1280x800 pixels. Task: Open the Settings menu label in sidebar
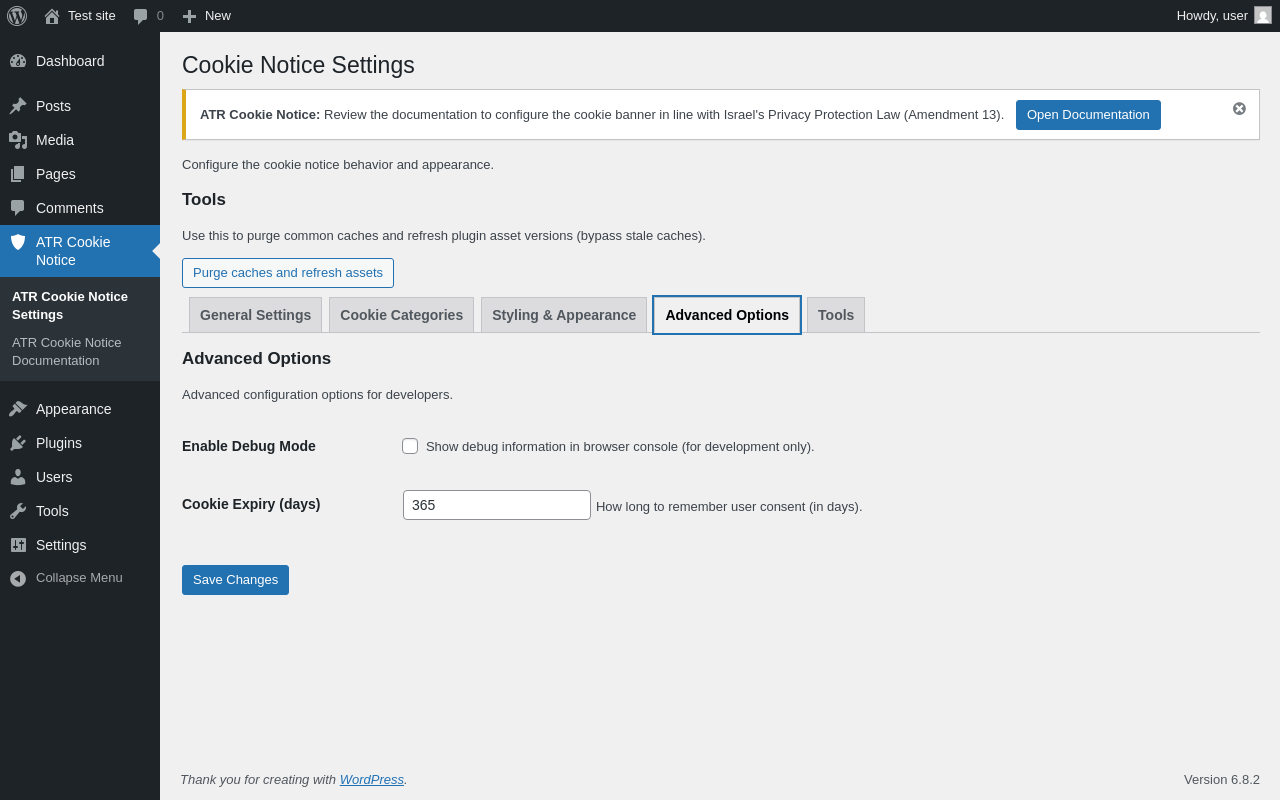[61, 545]
